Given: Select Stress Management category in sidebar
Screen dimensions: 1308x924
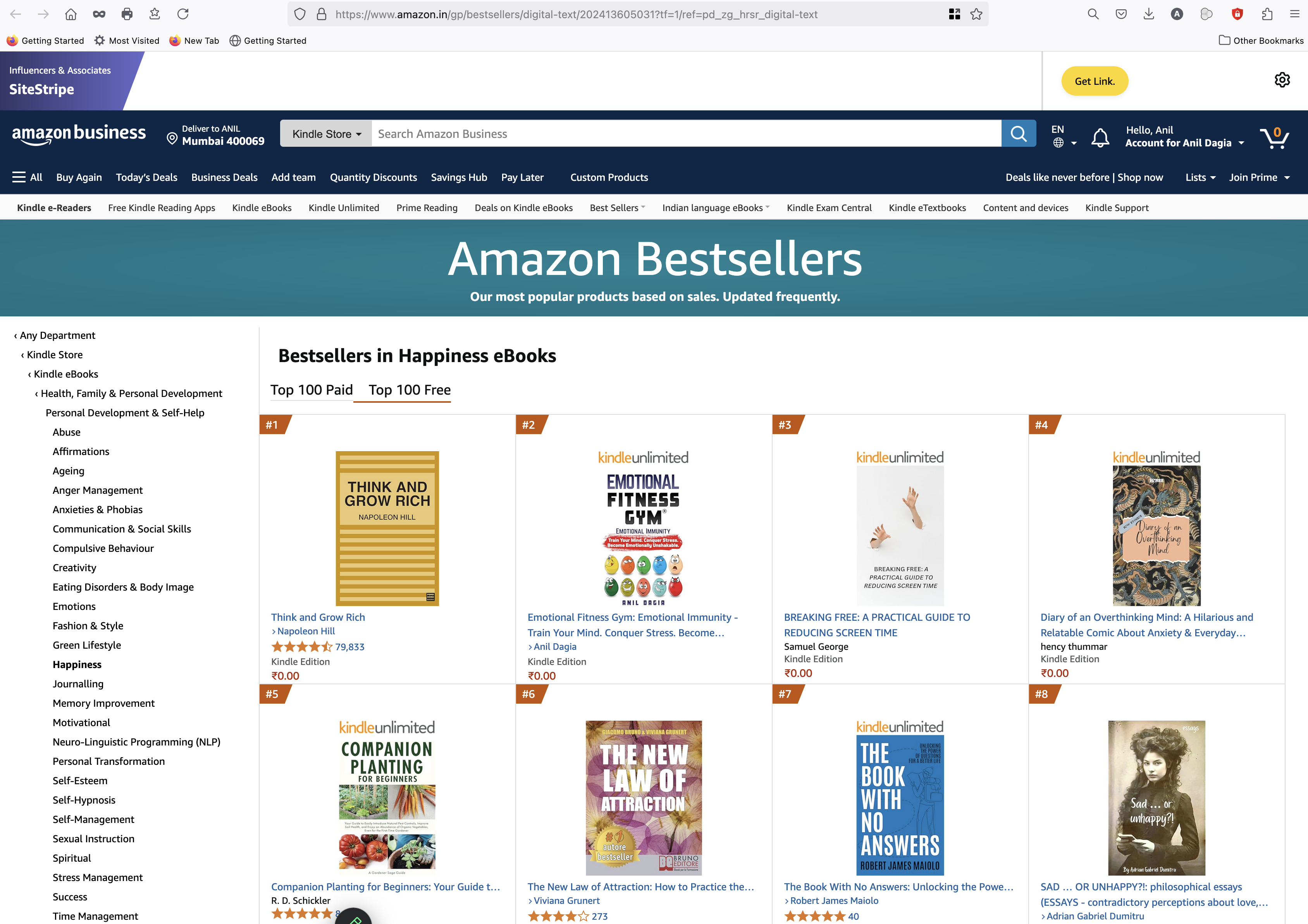Looking at the screenshot, I should click(x=97, y=877).
